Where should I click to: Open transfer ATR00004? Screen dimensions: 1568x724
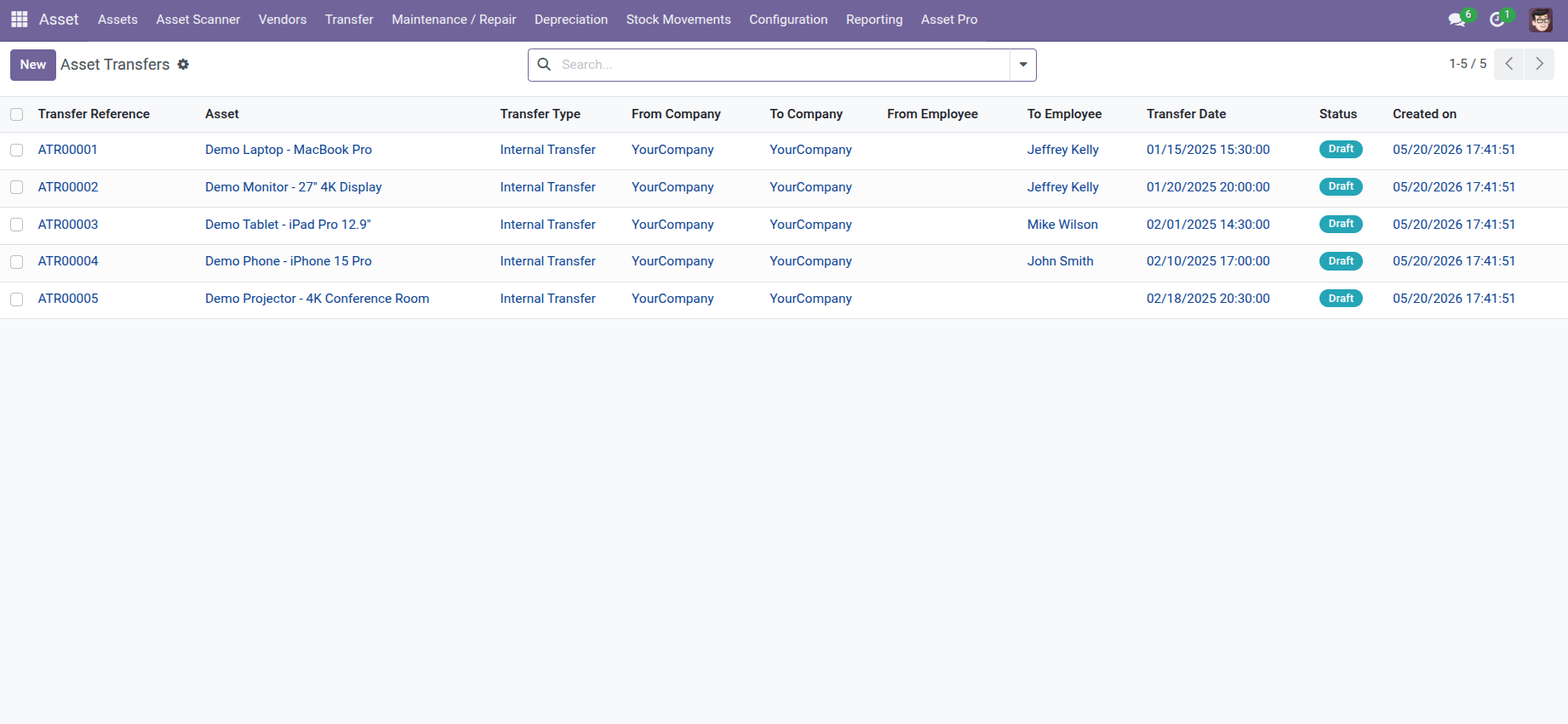point(68,261)
